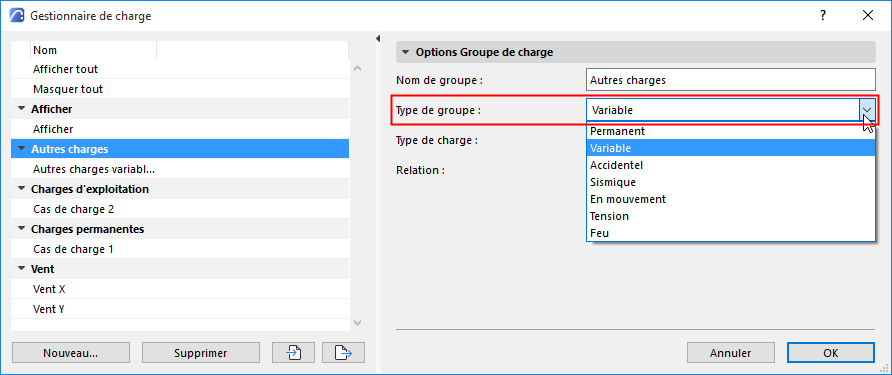This screenshot has height=375, width=892.
Task: Select the Masquer tout row
Action: [x=180, y=89]
